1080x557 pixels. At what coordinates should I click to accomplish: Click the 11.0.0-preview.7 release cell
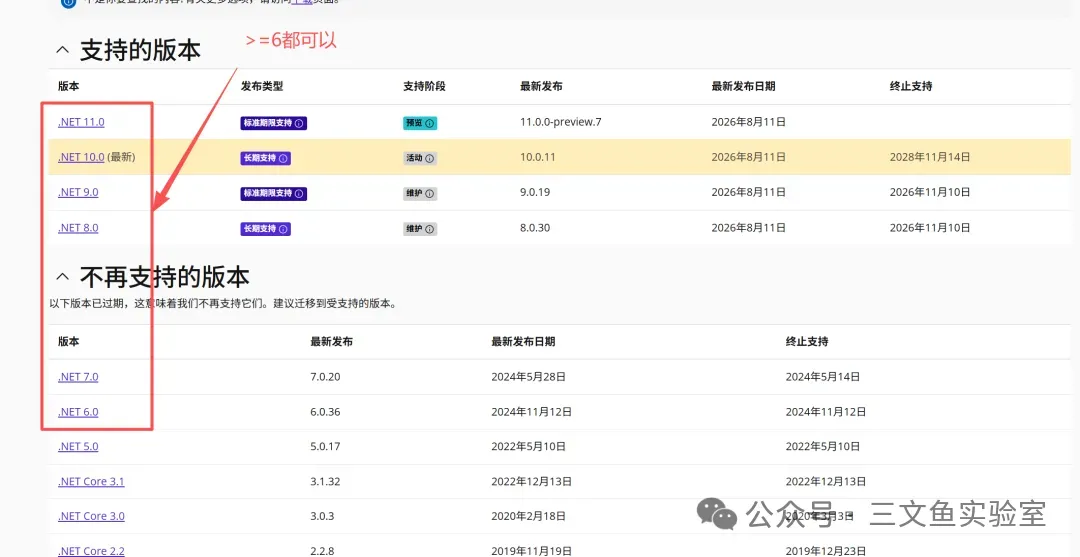pos(561,122)
